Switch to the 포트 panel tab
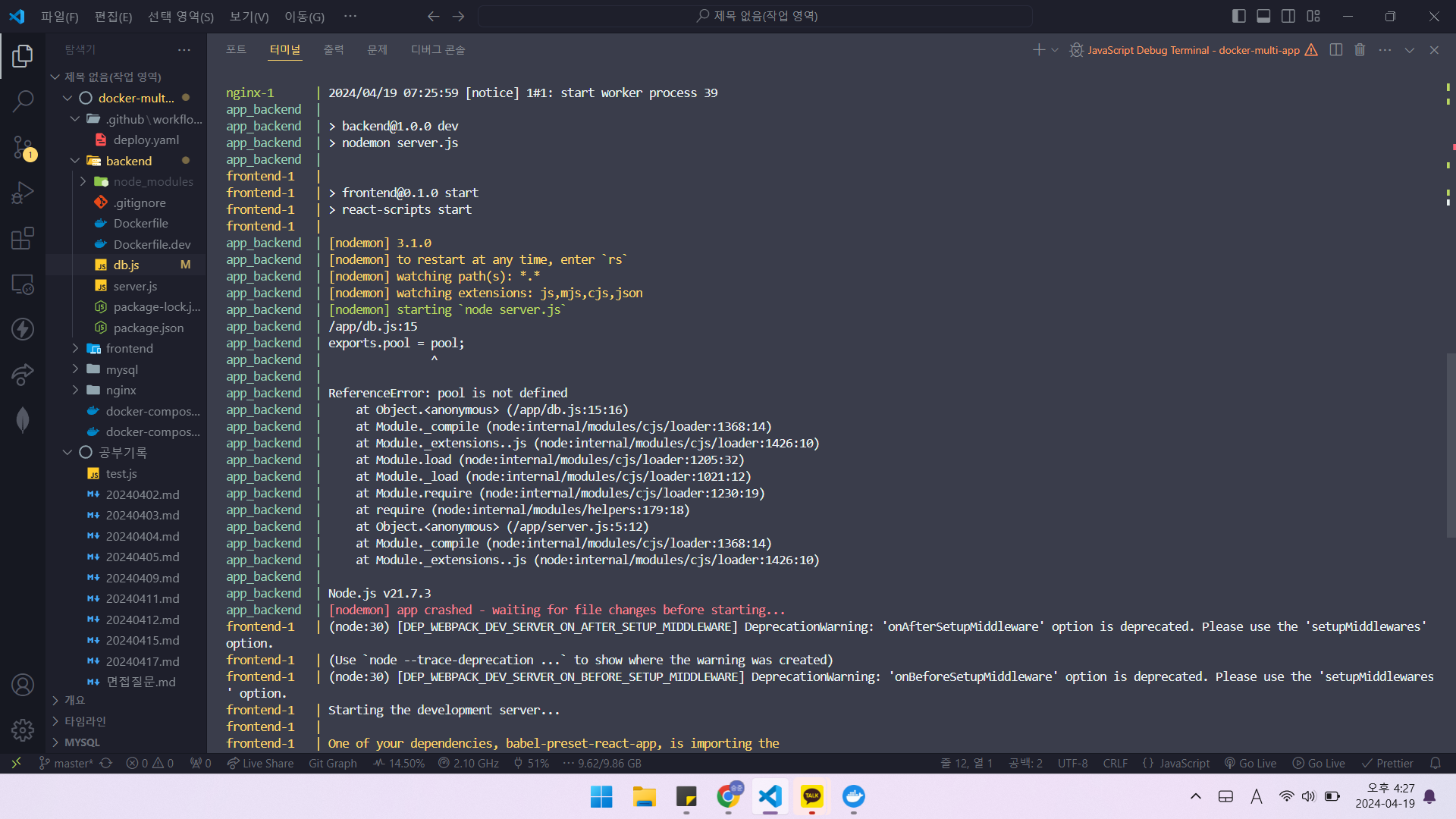The image size is (1456, 819). pos(236,50)
